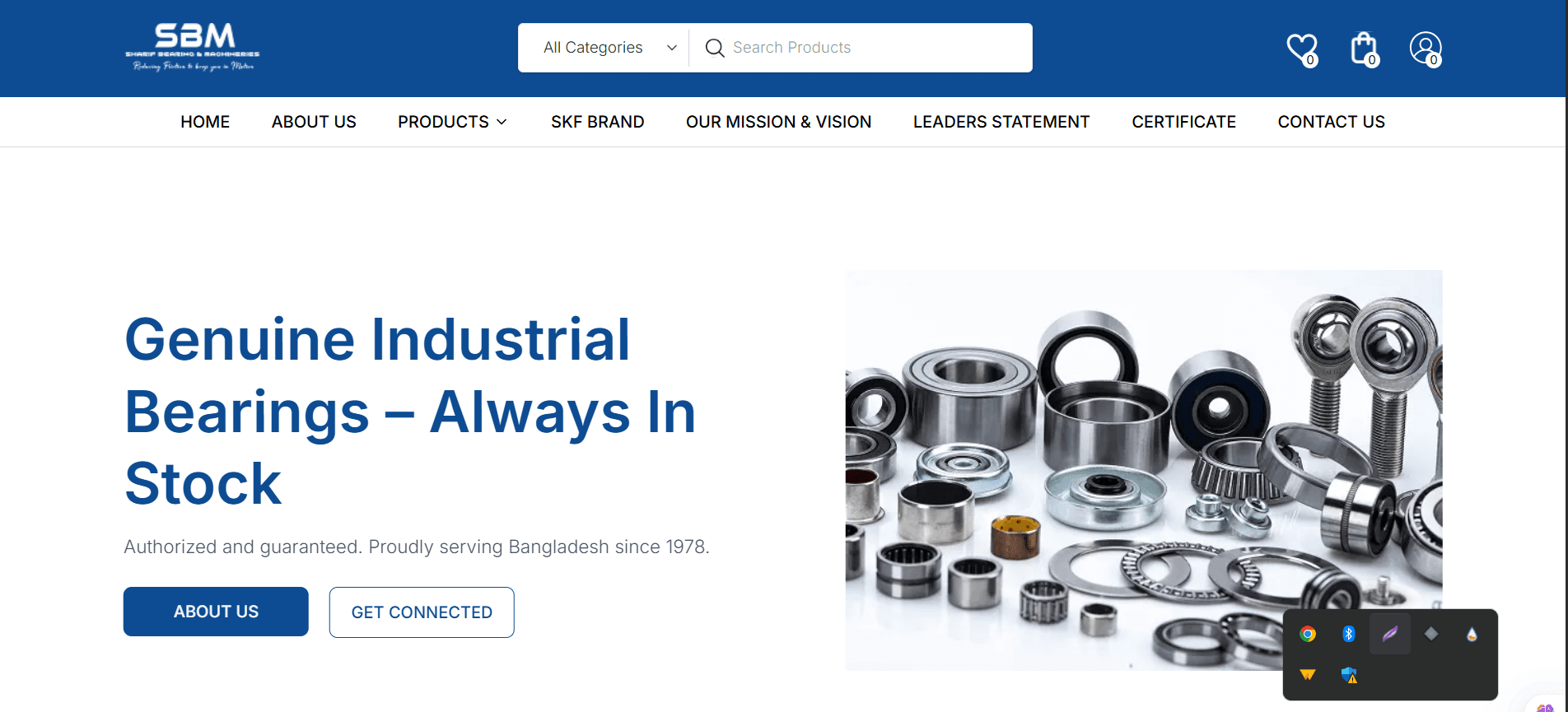Open the shopping bag cart icon
The width and height of the screenshot is (1568, 712).
pos(1364,49)
